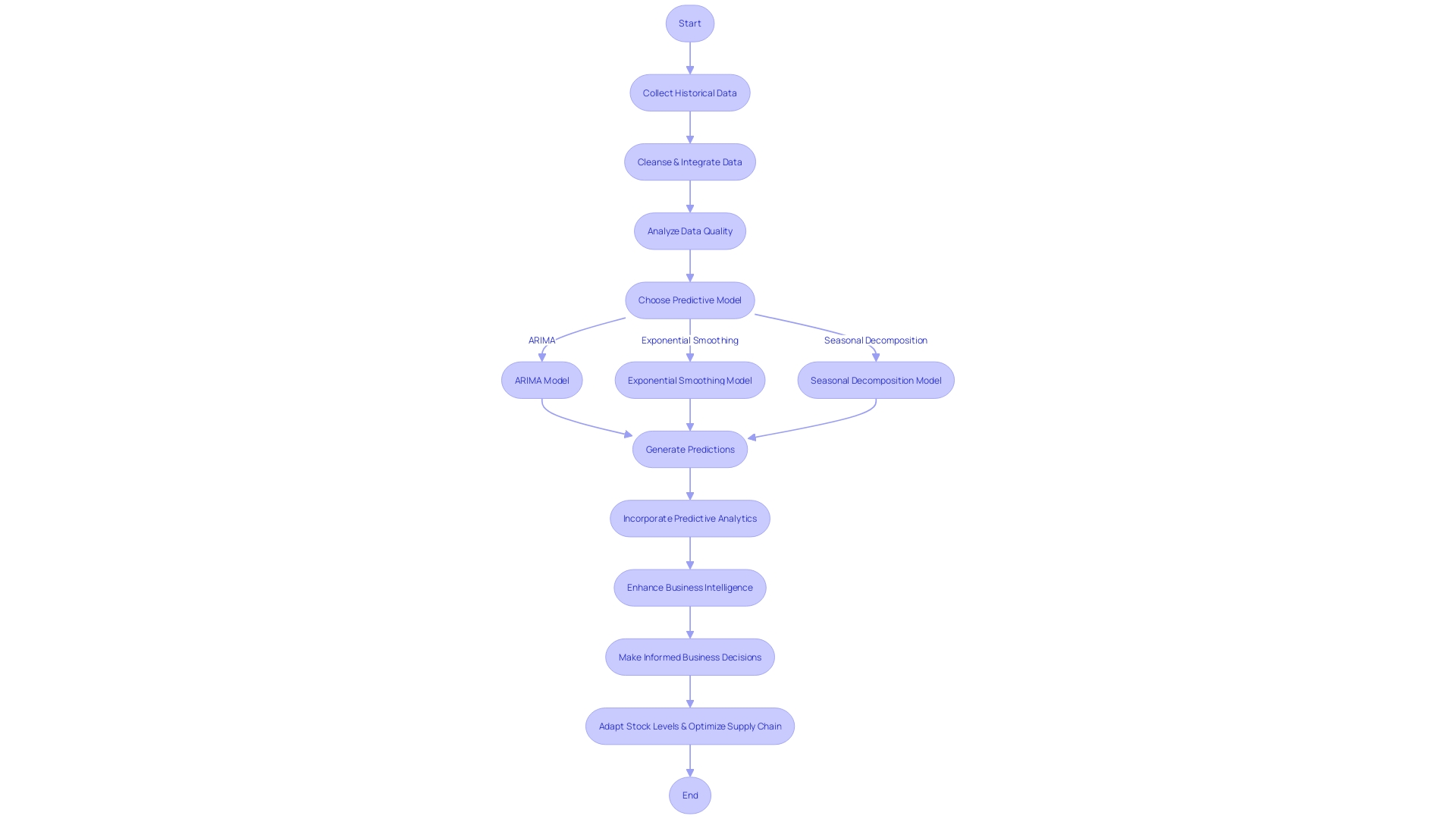1456x819 pixels.
Task: Select the Enhance Business Intelligence step
Action: [x=689, y=587]
